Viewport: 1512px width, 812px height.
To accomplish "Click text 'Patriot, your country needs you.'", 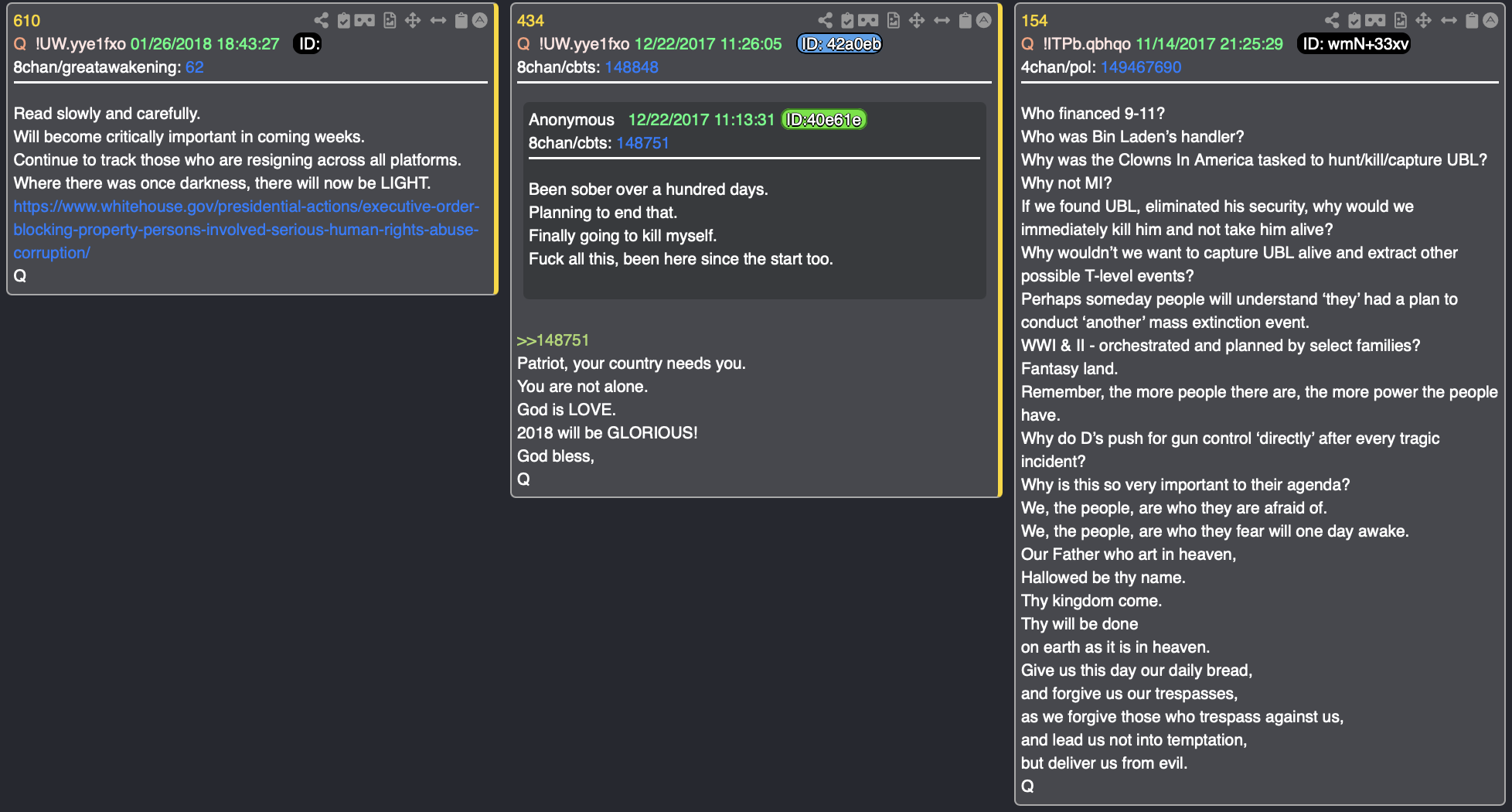I will tap(632, 363).
